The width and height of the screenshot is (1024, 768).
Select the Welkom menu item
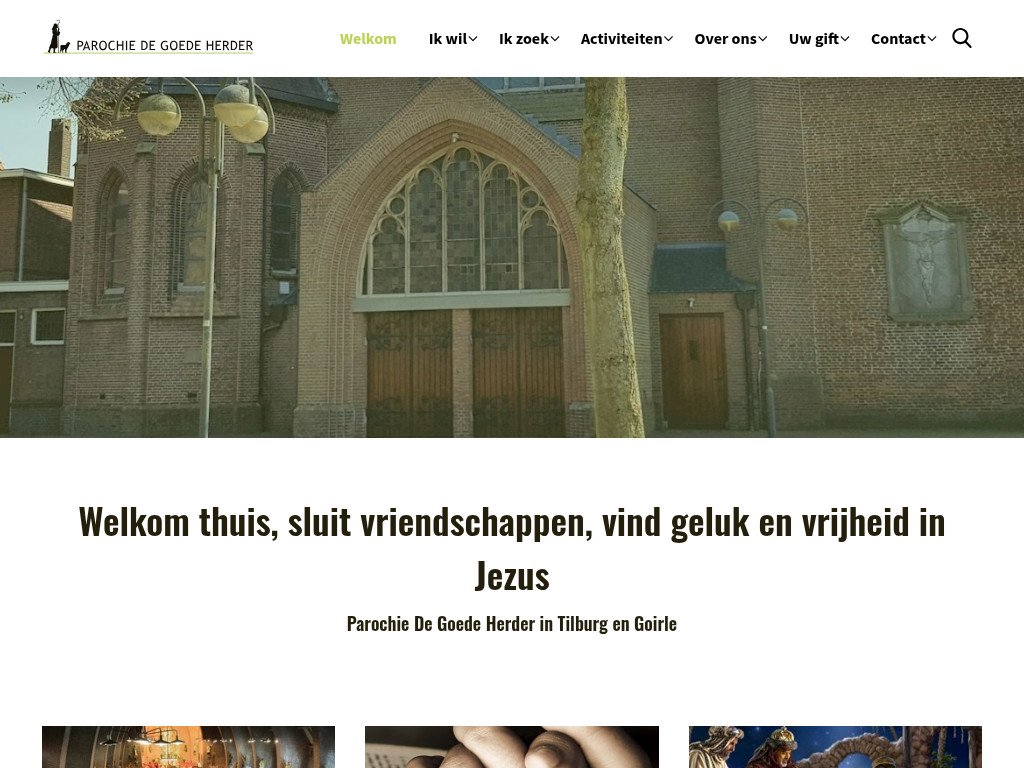click(368, 39)
